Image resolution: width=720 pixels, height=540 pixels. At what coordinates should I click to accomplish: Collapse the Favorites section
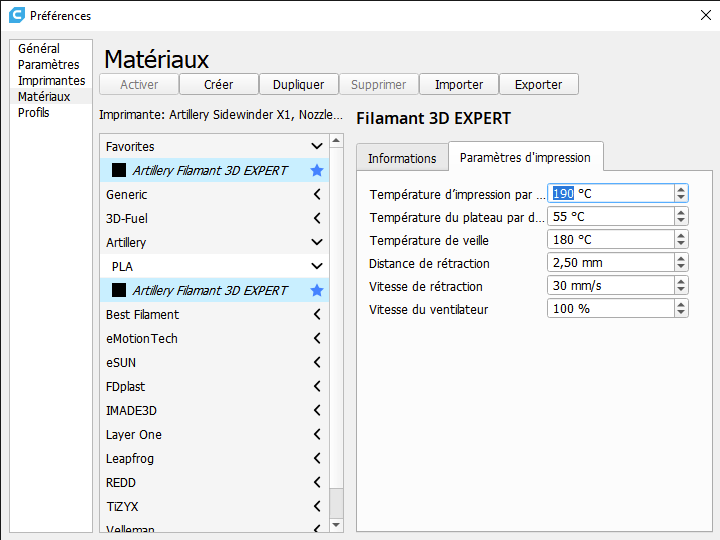pos(317,146)
